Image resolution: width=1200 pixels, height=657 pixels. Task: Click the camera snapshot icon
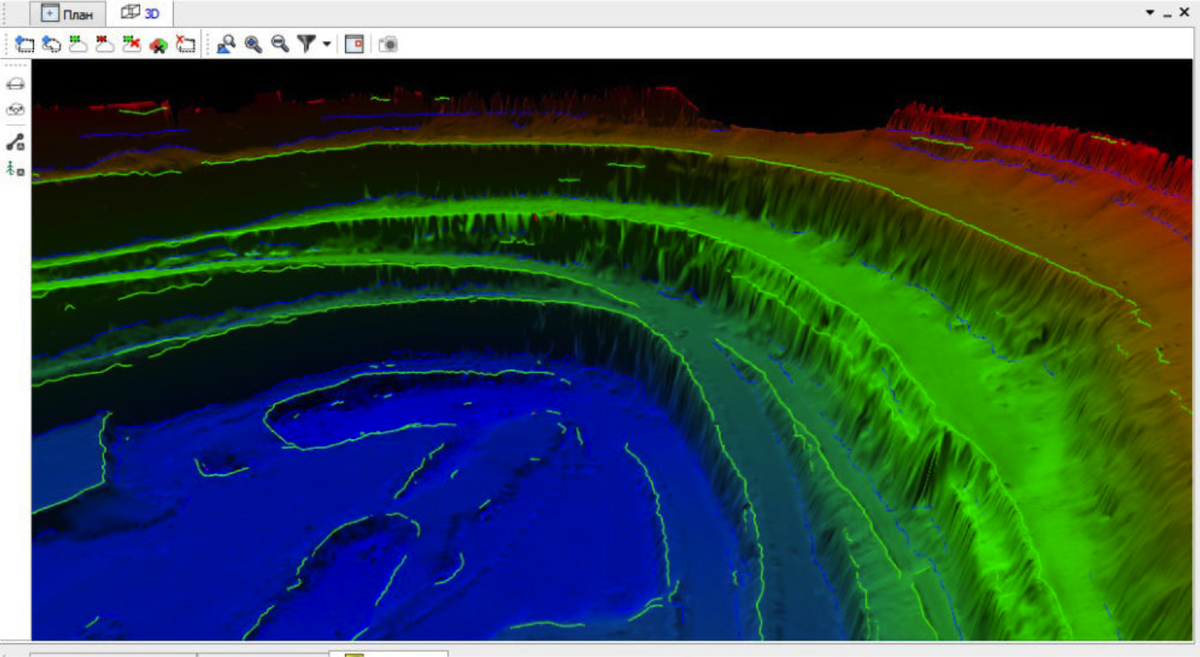pyautogui.click(x=388, y=44)
